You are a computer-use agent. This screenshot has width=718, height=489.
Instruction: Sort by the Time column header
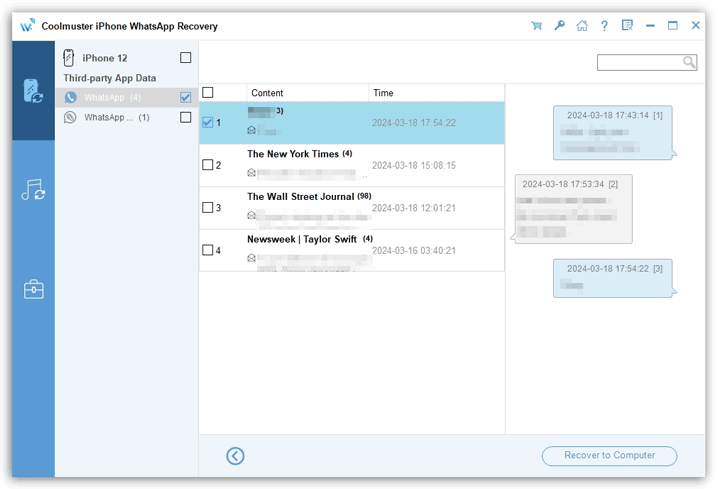pos(436,93)
